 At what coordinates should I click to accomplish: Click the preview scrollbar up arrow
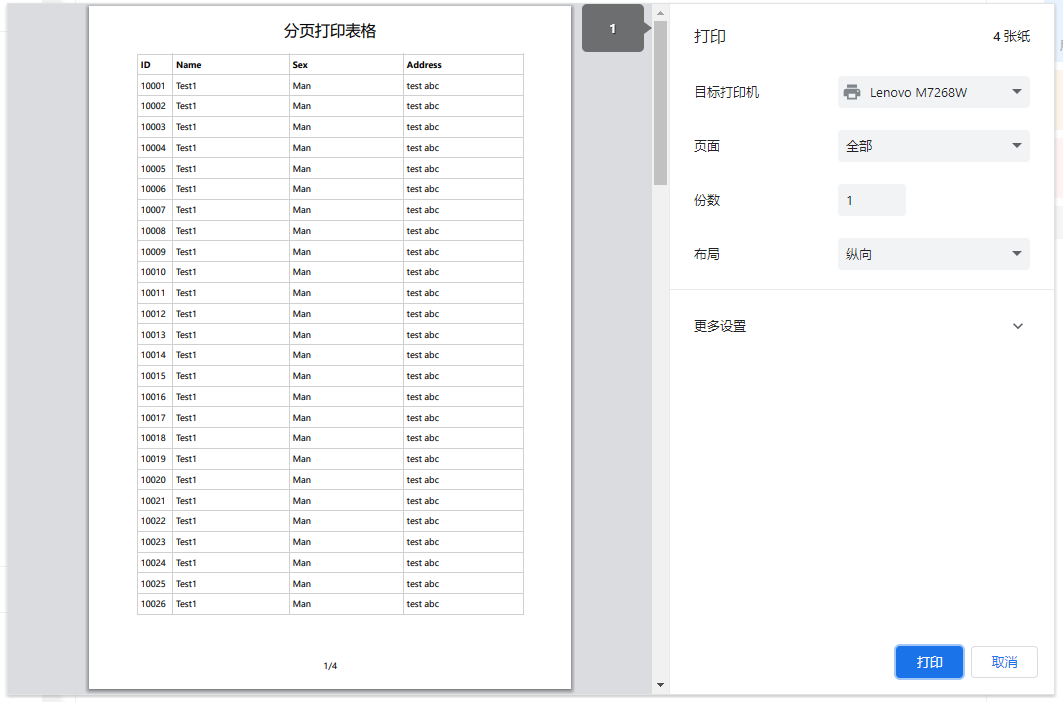(x=660, y=13)
